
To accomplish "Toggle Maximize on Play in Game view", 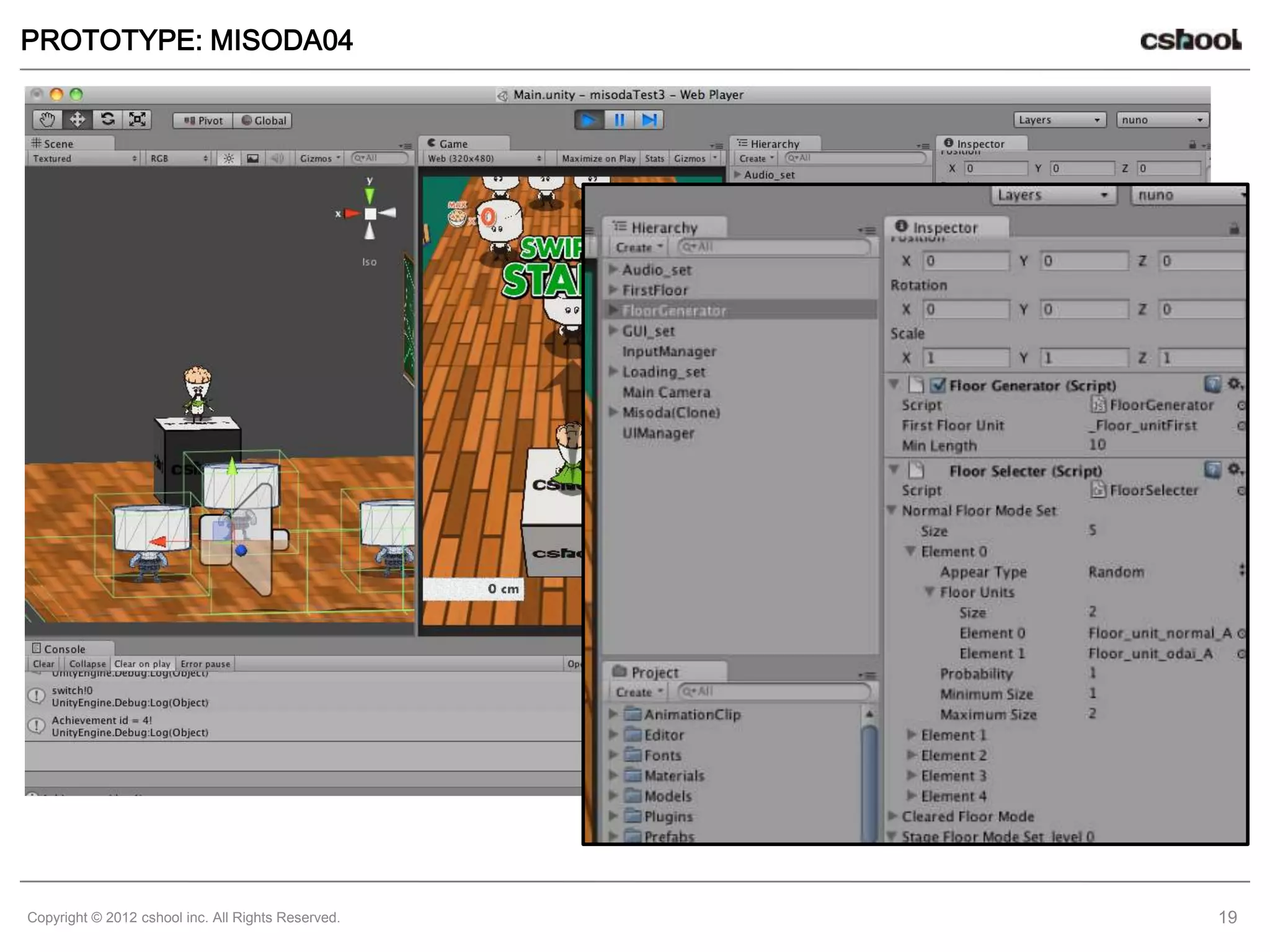I will [x=598, y=159].
